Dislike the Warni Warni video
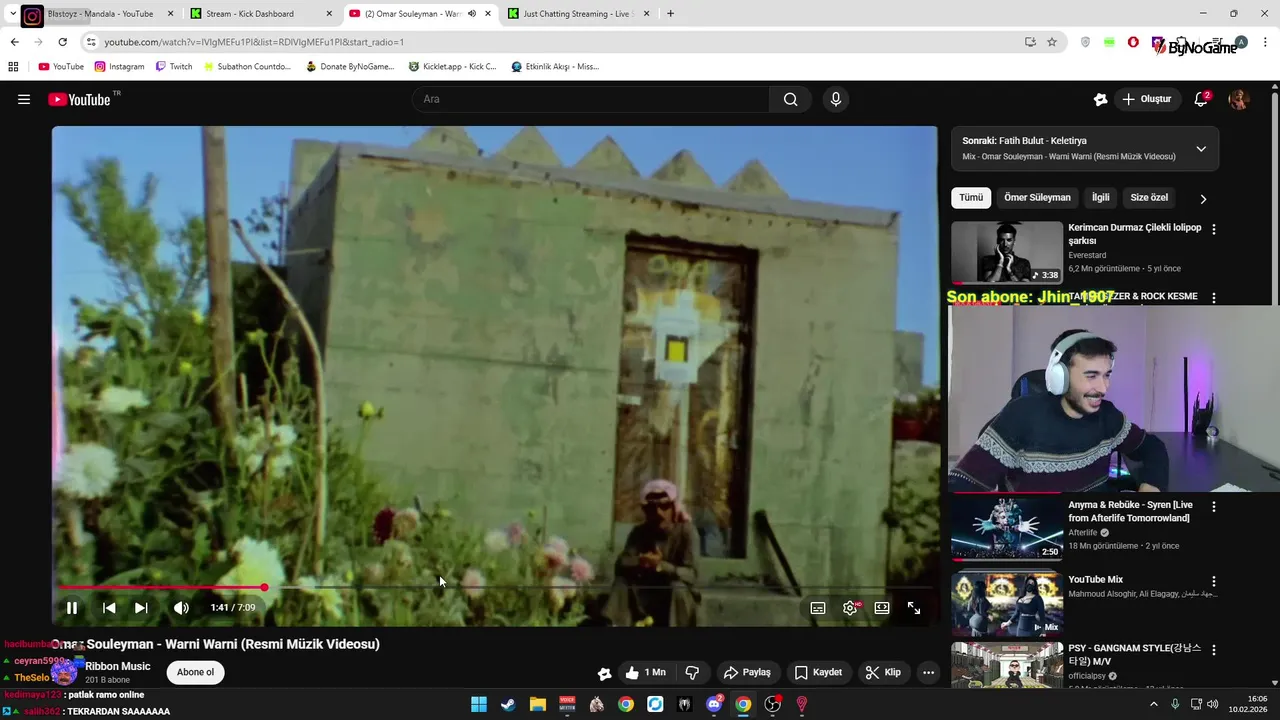Screen dimensions: 1280x720 (692, 672)
